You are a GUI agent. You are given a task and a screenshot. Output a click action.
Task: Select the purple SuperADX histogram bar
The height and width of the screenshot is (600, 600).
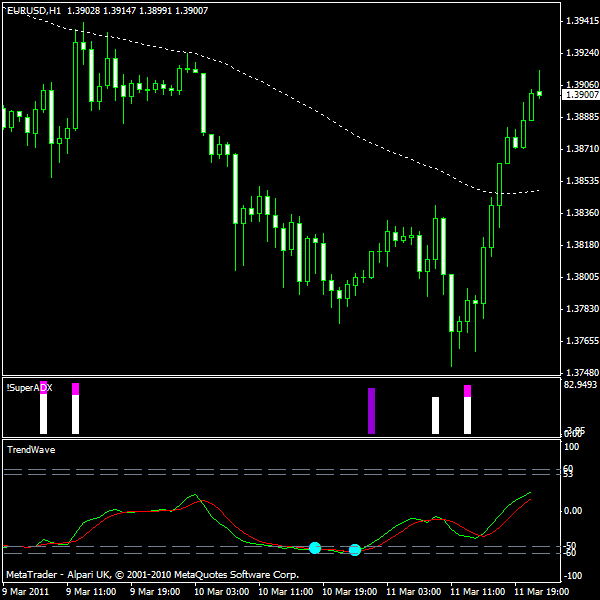[x=371, y=411]
